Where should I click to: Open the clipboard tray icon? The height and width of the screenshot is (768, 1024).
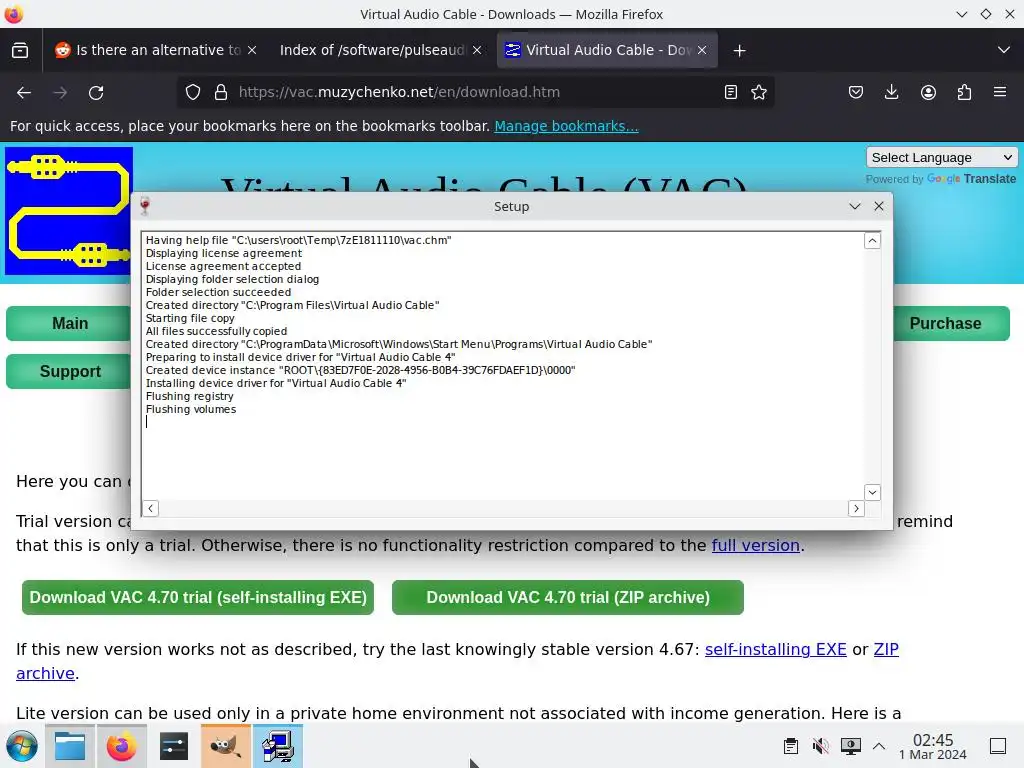tap(791, 746)
